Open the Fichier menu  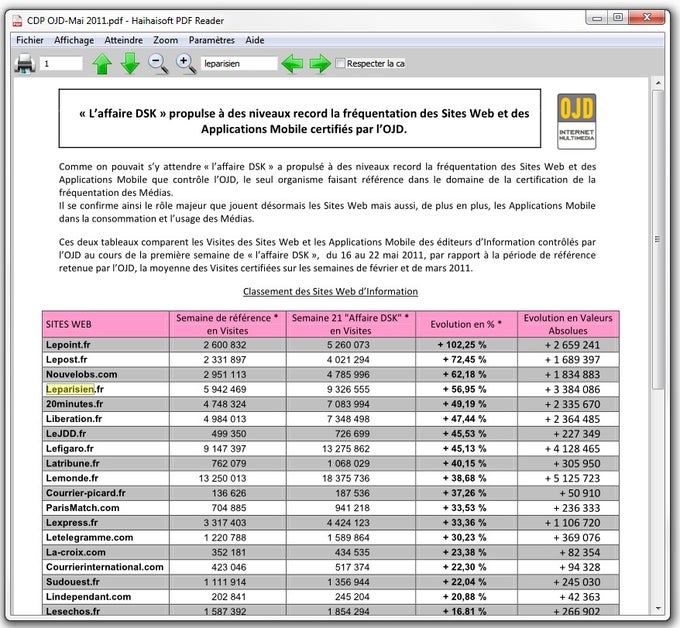click(29, 40)
